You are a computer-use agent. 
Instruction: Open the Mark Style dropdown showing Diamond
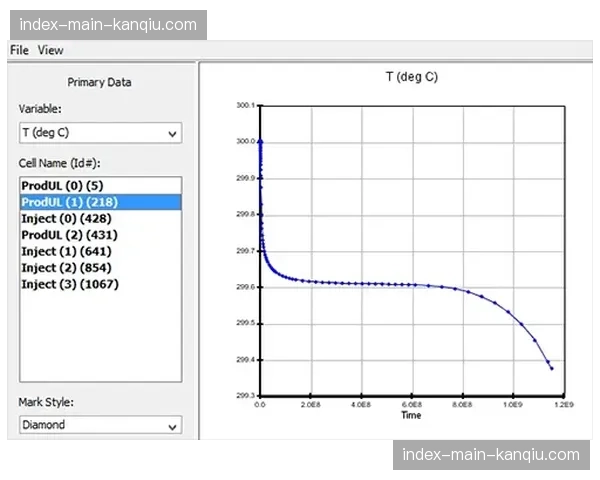[100, 425]
